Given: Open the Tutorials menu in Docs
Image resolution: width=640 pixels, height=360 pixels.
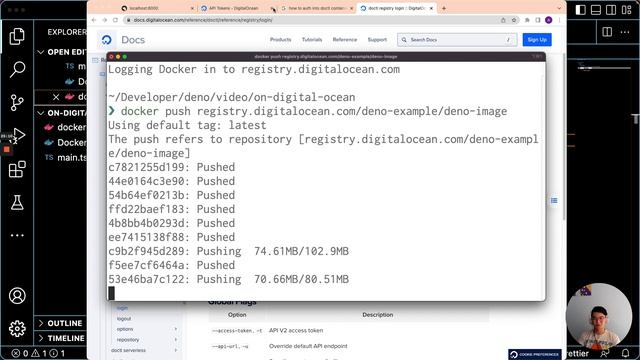Looking at the screenshot, I should [x=312, y=40].
